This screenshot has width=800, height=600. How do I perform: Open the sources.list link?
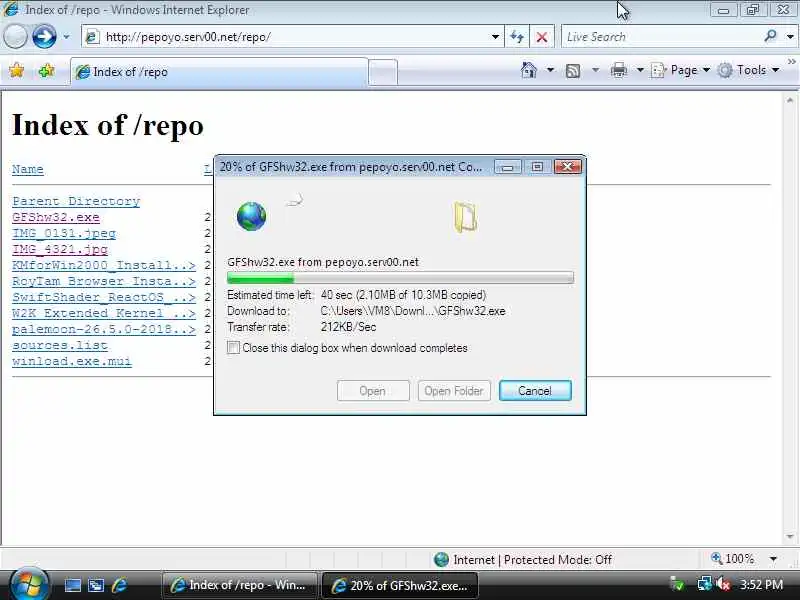[60, 345]
